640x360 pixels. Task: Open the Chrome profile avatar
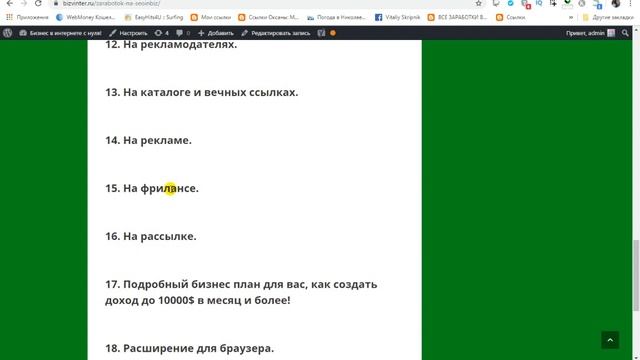(x=616, y=3)
